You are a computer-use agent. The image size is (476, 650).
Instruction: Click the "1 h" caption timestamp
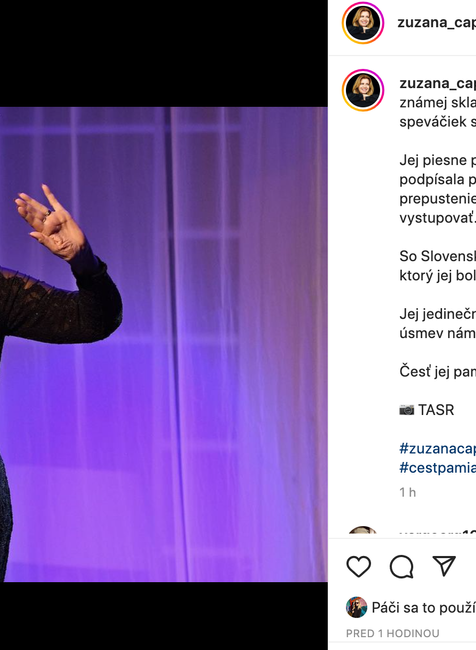pyautogui.click(x=408, y=492)
